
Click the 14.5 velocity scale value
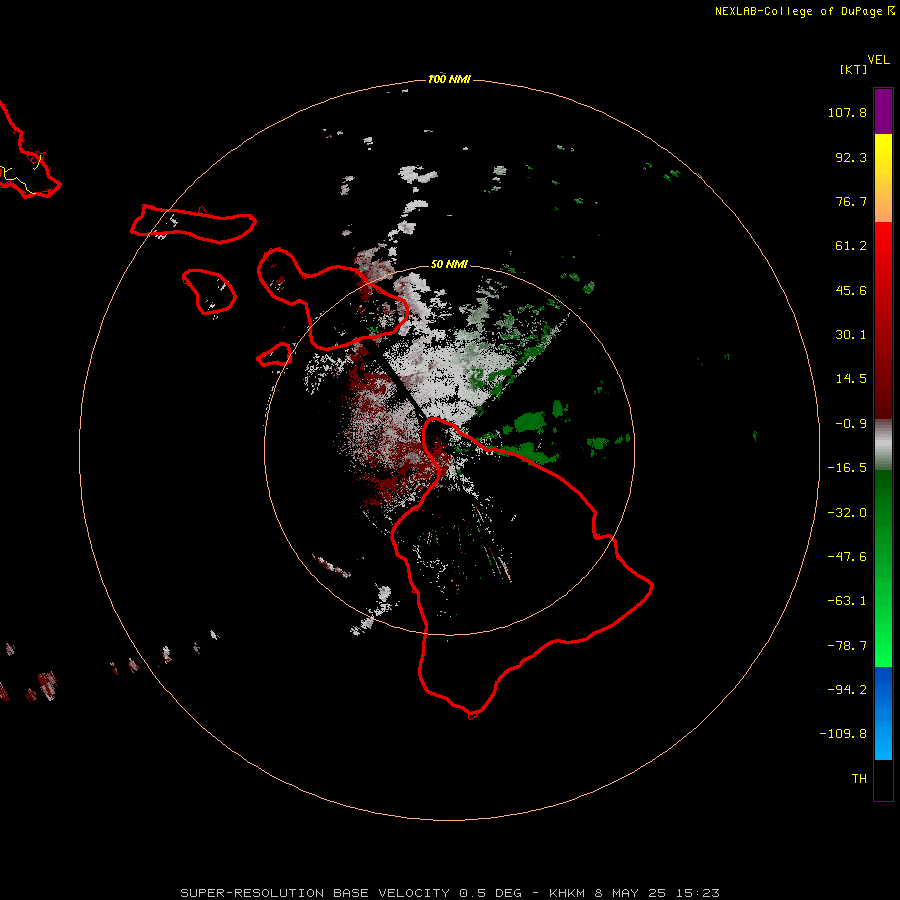click(851, 379)
